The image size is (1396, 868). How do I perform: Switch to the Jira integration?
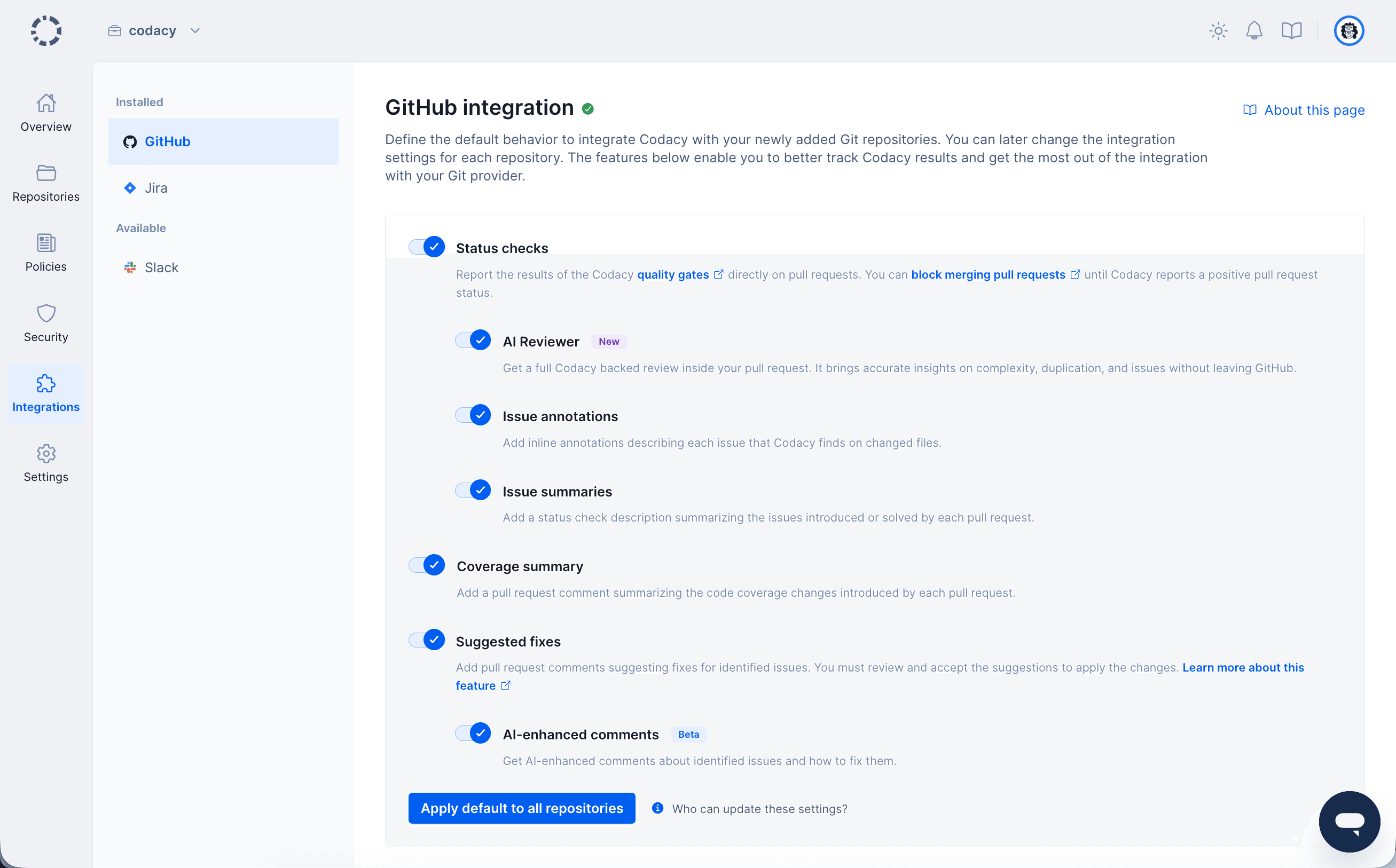coord(155,188)
